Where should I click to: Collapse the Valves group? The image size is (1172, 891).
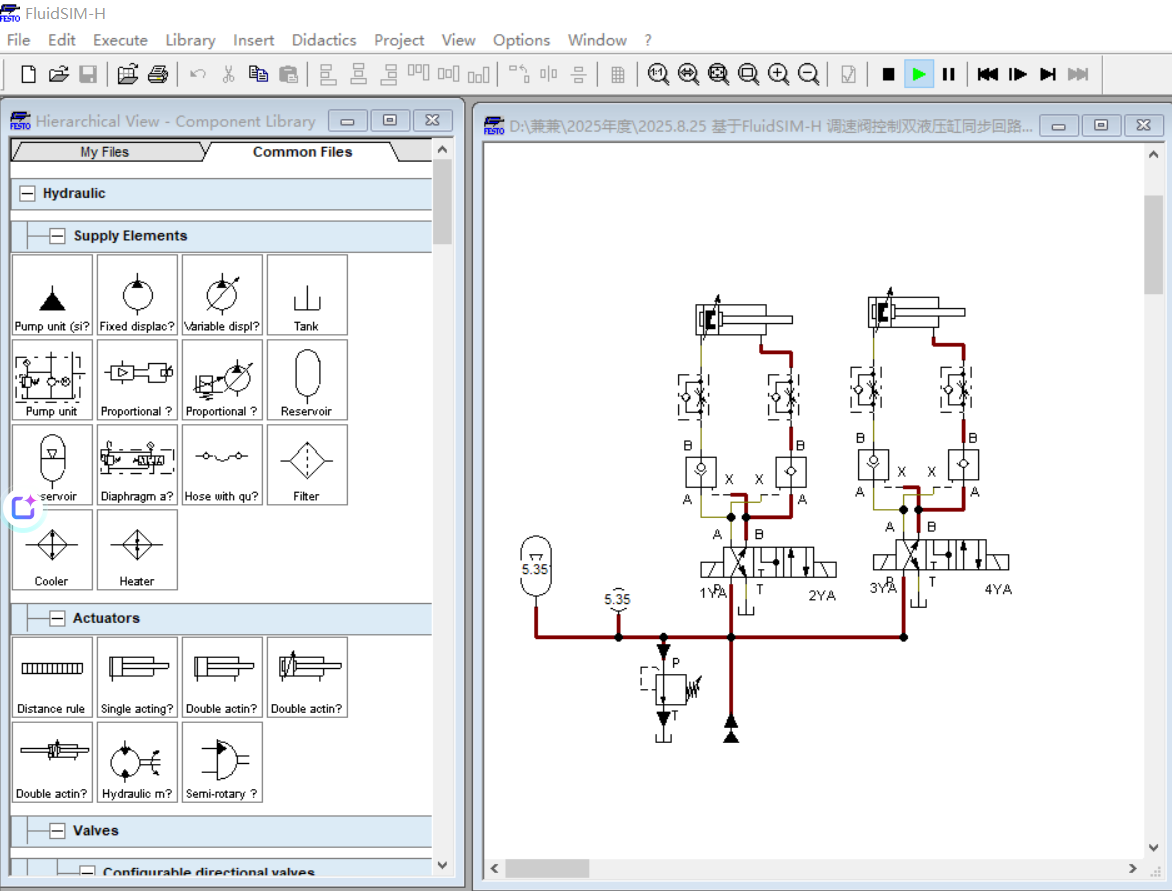[57, 831]
